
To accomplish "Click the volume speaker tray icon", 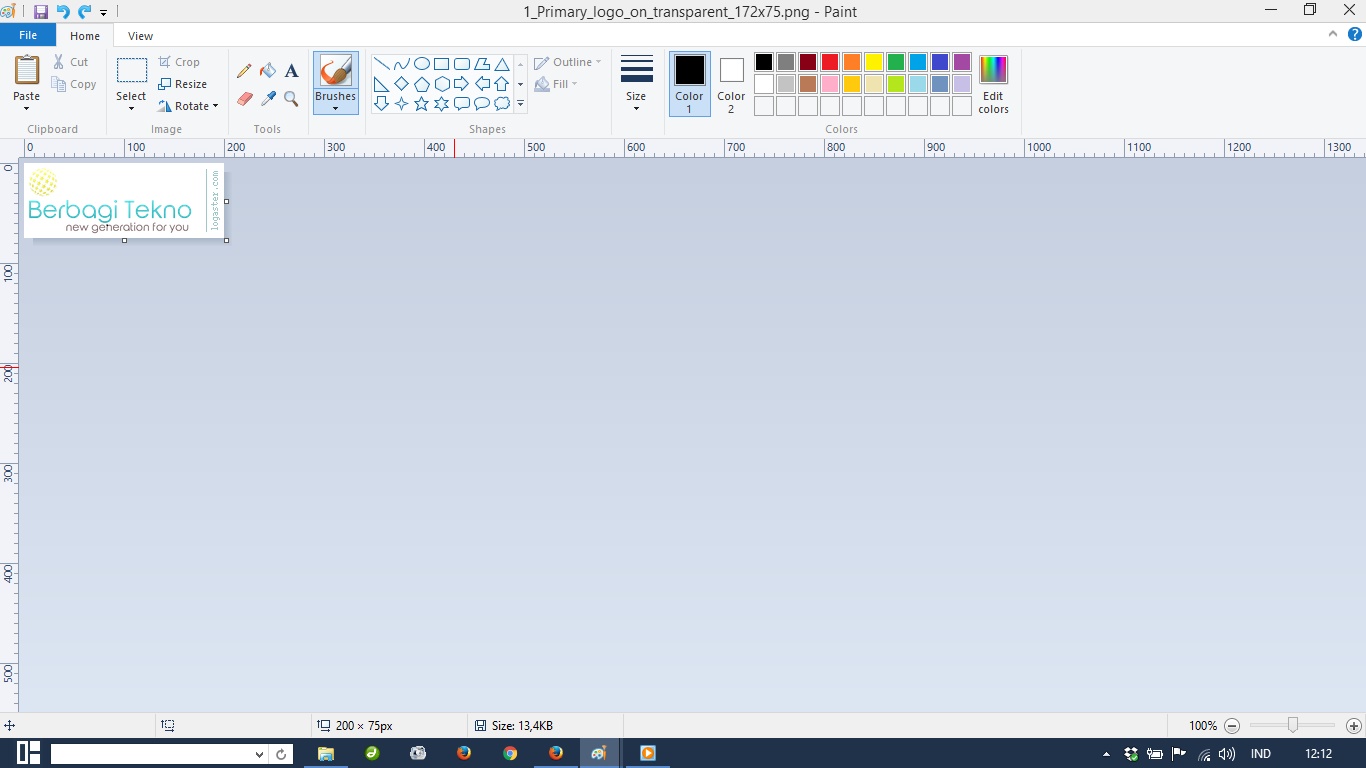I will tap(1226, 754).
